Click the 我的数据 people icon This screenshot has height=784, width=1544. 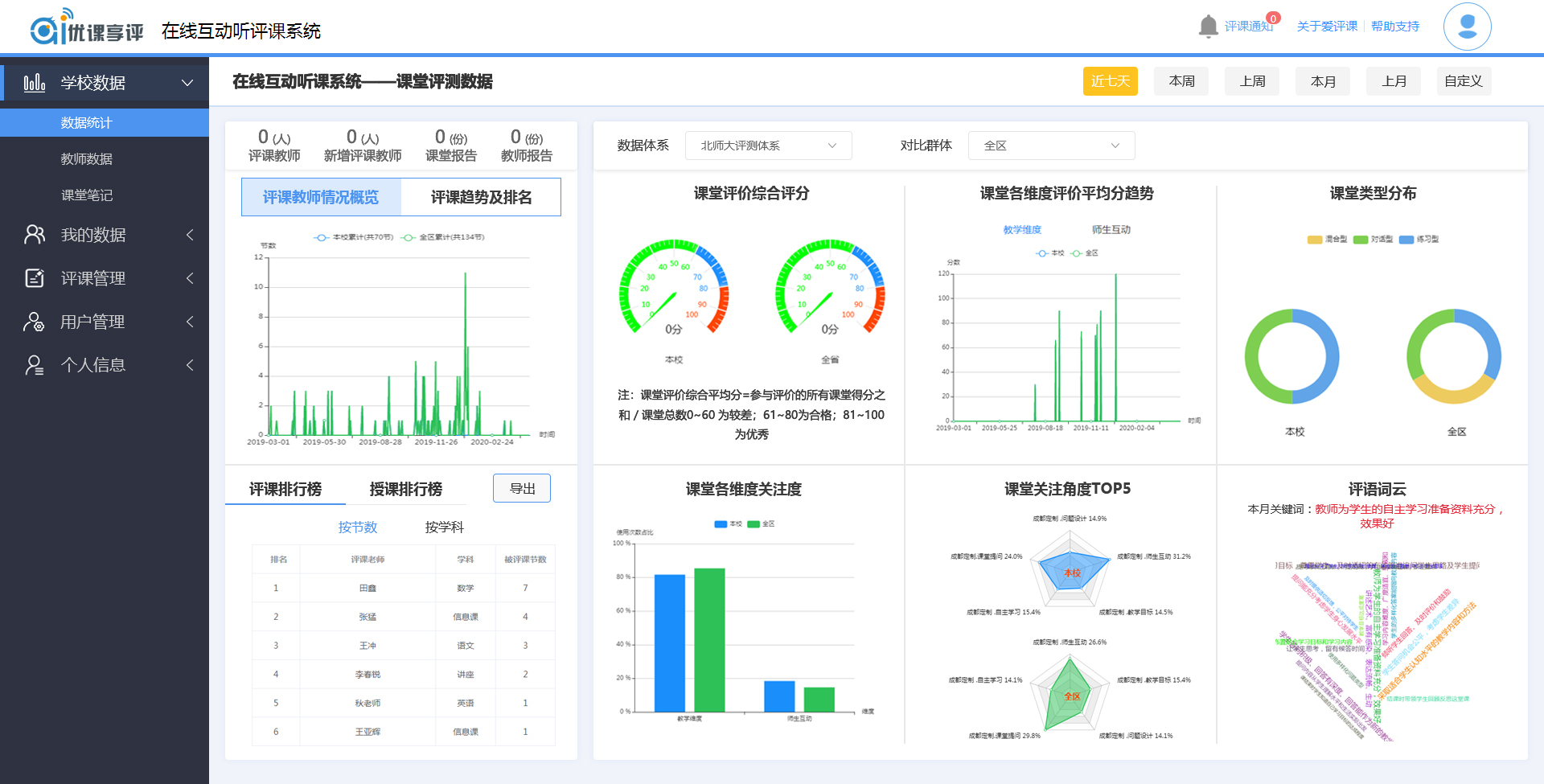pyautogui.click(x=34, y=235)
